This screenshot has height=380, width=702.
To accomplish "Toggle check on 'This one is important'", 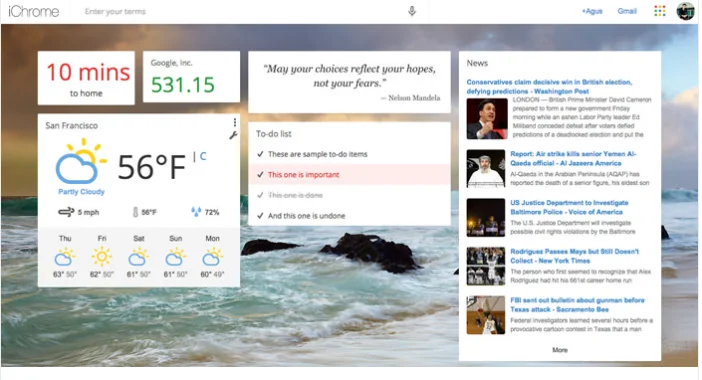I will 260,175.
